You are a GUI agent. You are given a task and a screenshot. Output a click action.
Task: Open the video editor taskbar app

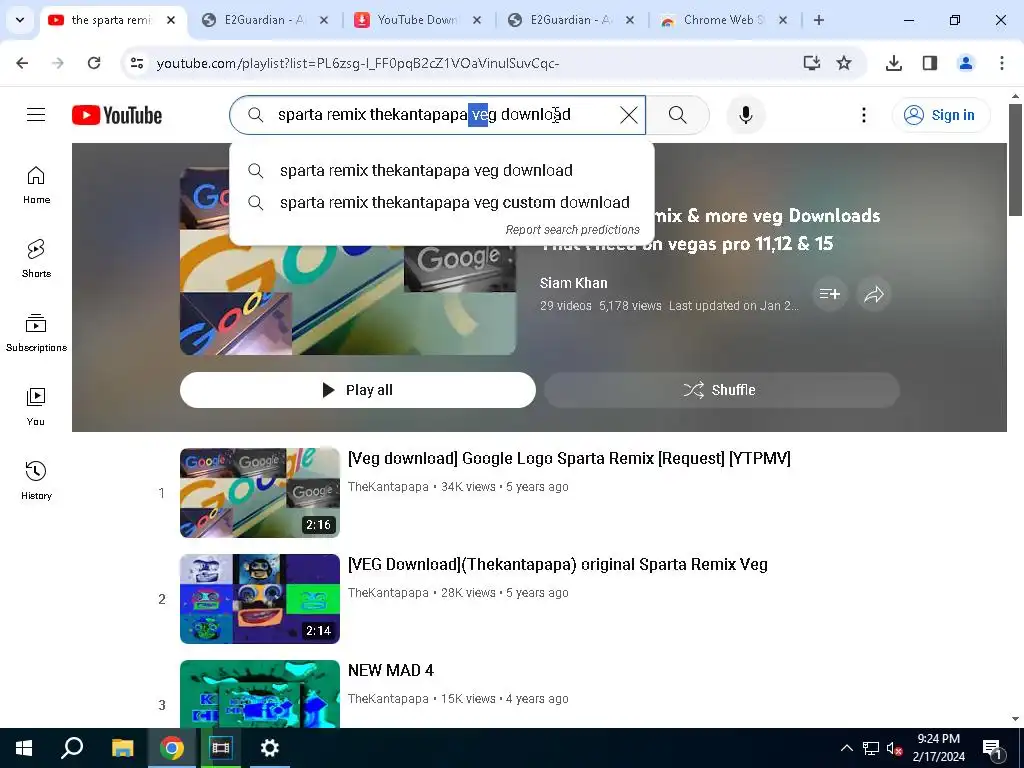click(221, 748)
